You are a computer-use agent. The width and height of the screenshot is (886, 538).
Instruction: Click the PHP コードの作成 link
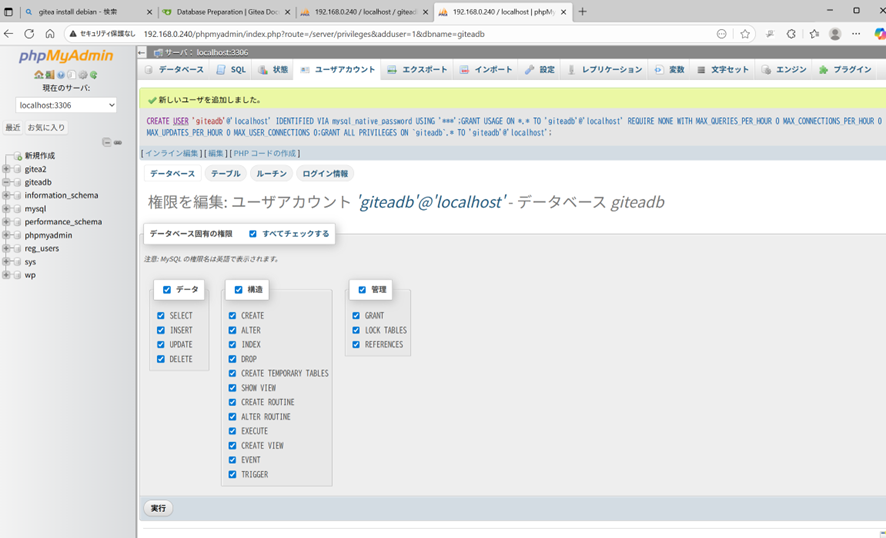265,154
